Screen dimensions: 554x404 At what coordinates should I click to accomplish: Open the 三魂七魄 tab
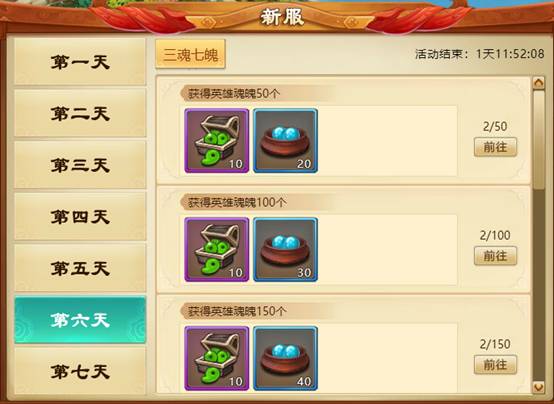point(190,54)
